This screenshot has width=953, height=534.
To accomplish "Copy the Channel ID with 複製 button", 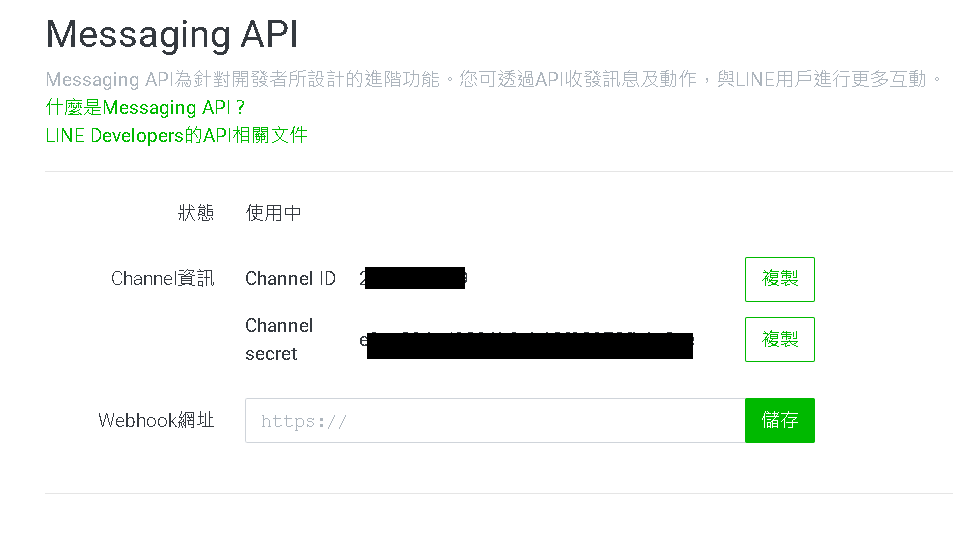I will point(779,279).
